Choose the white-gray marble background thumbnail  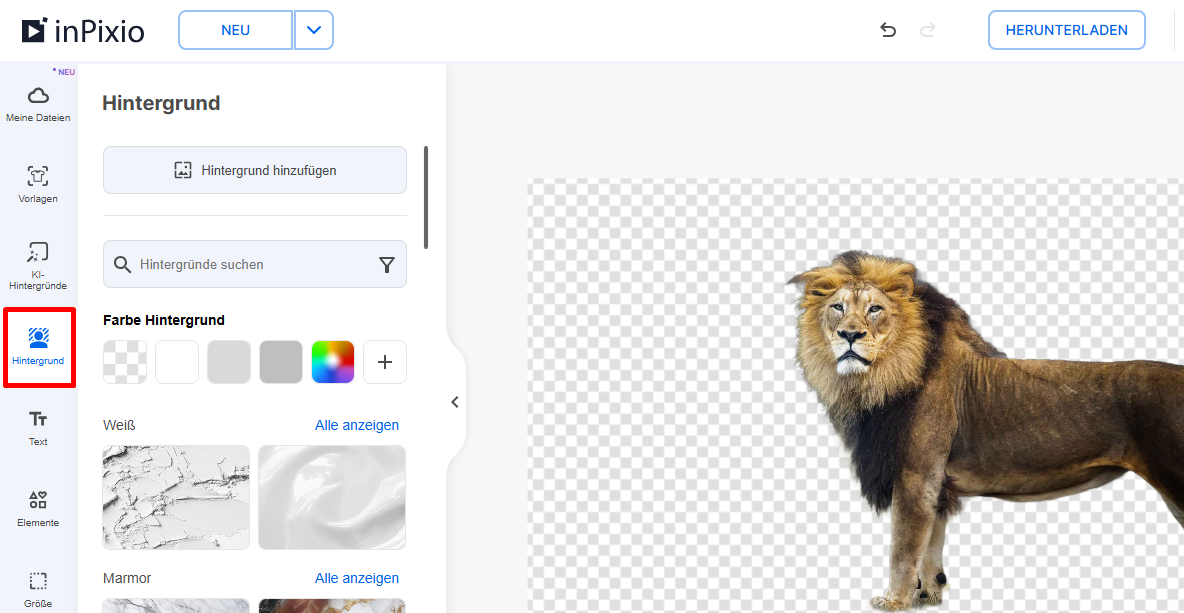[176, 605]
